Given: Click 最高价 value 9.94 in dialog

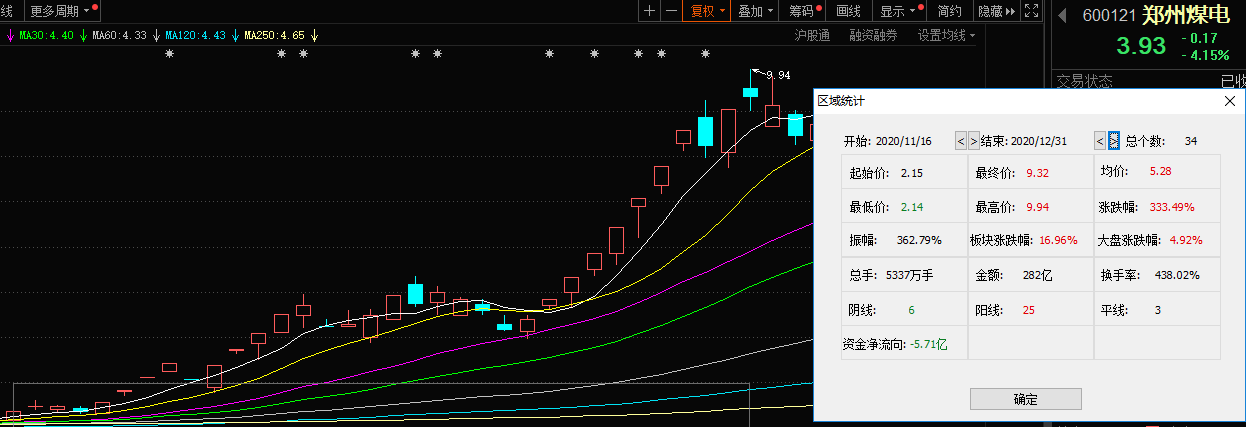Looking at the screenshot, I should (1037, 207).
